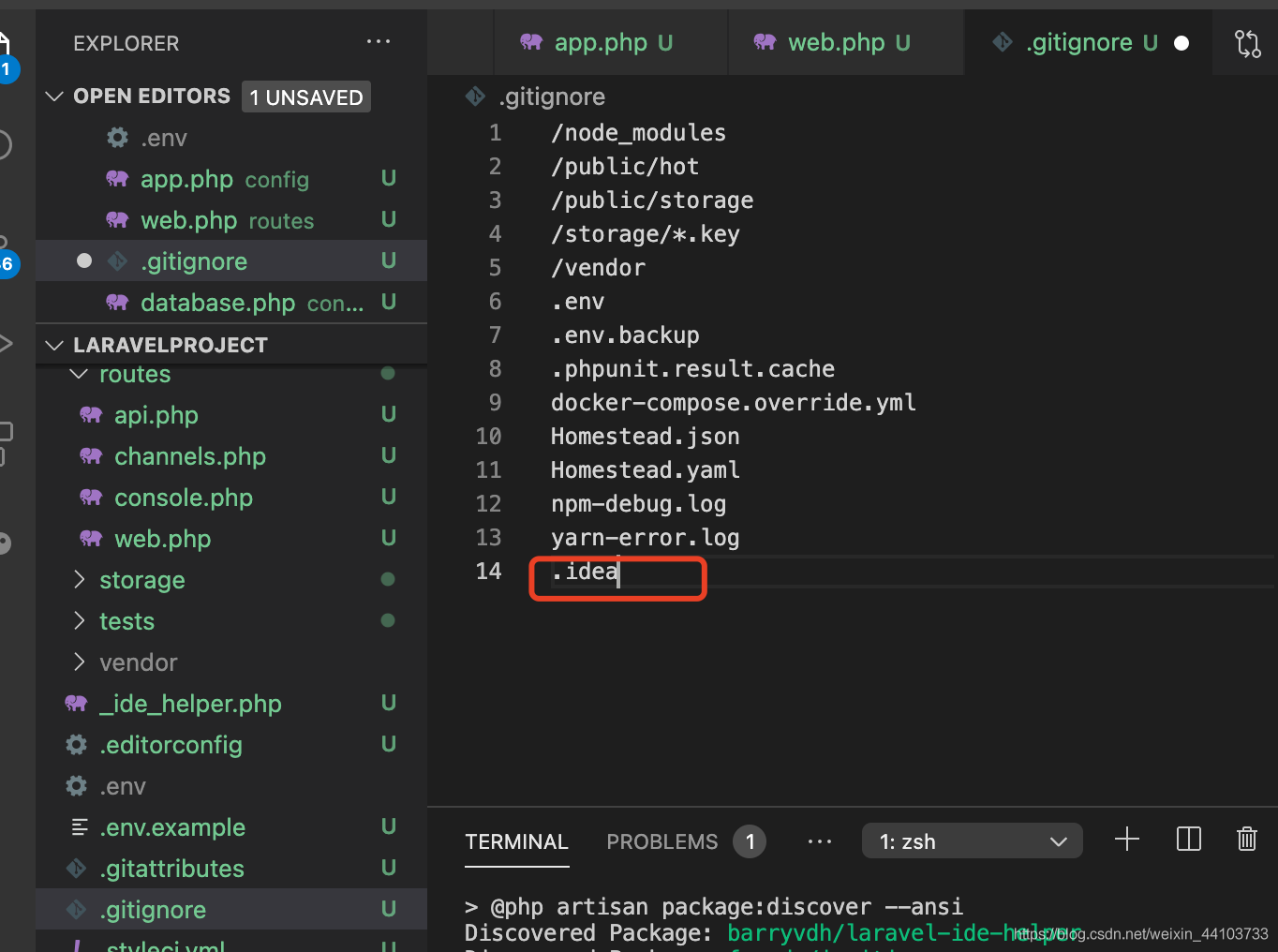Click git icon beside .gitattributes file
Viewport: 1278px width, 952px height.
(76, 868)
